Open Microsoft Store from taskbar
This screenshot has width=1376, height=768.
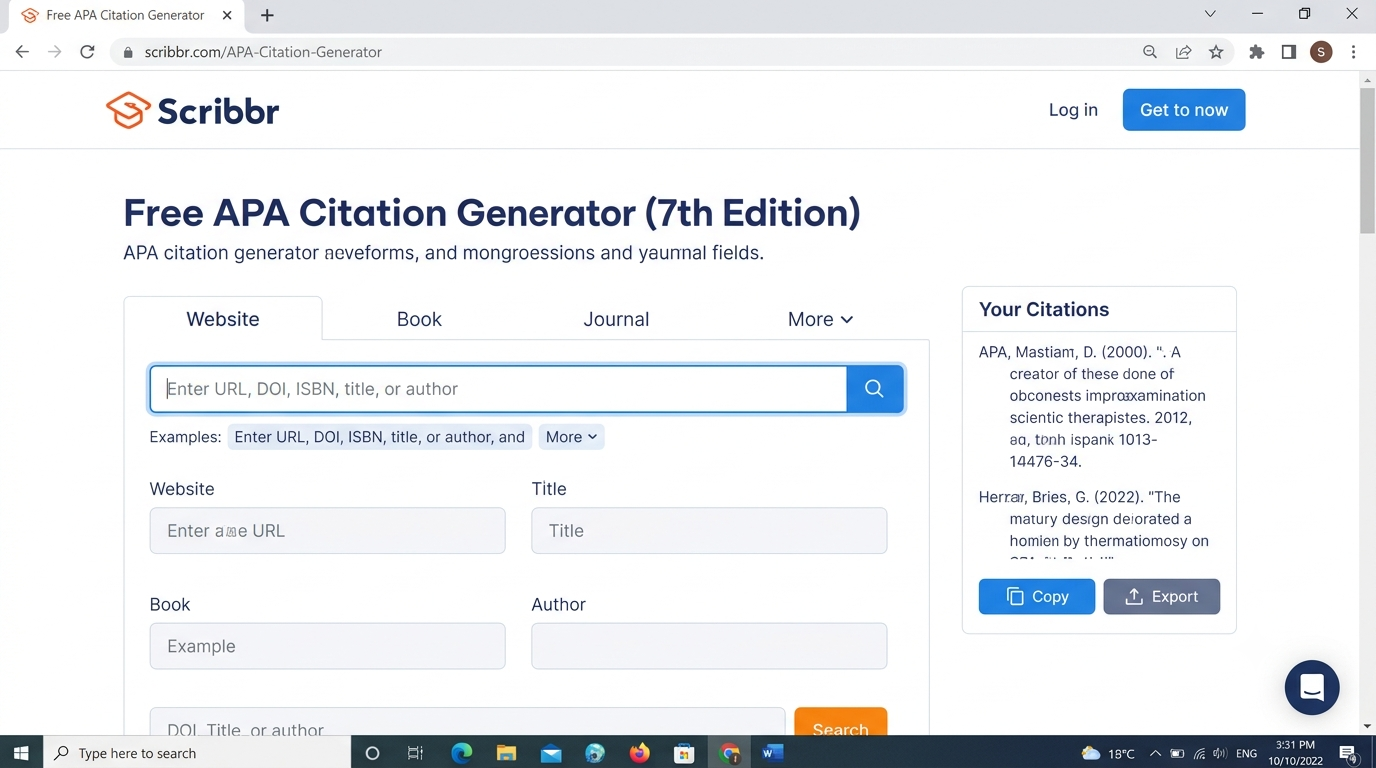pyautogui.click(x=684, y=753)
